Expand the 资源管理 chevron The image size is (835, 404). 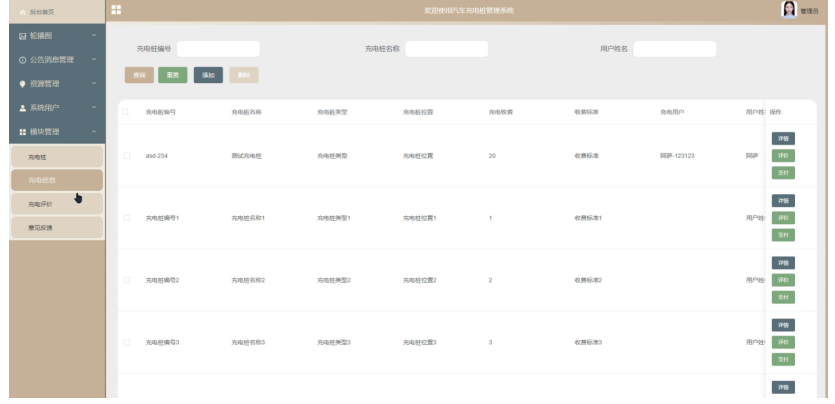(x=94, y=84)
